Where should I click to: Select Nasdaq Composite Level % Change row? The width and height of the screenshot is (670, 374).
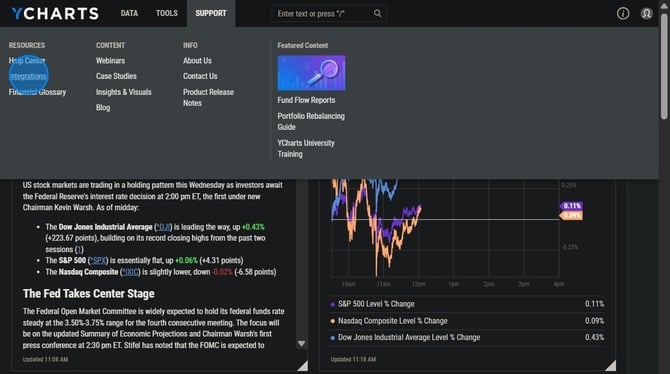[x=467, y=321]
